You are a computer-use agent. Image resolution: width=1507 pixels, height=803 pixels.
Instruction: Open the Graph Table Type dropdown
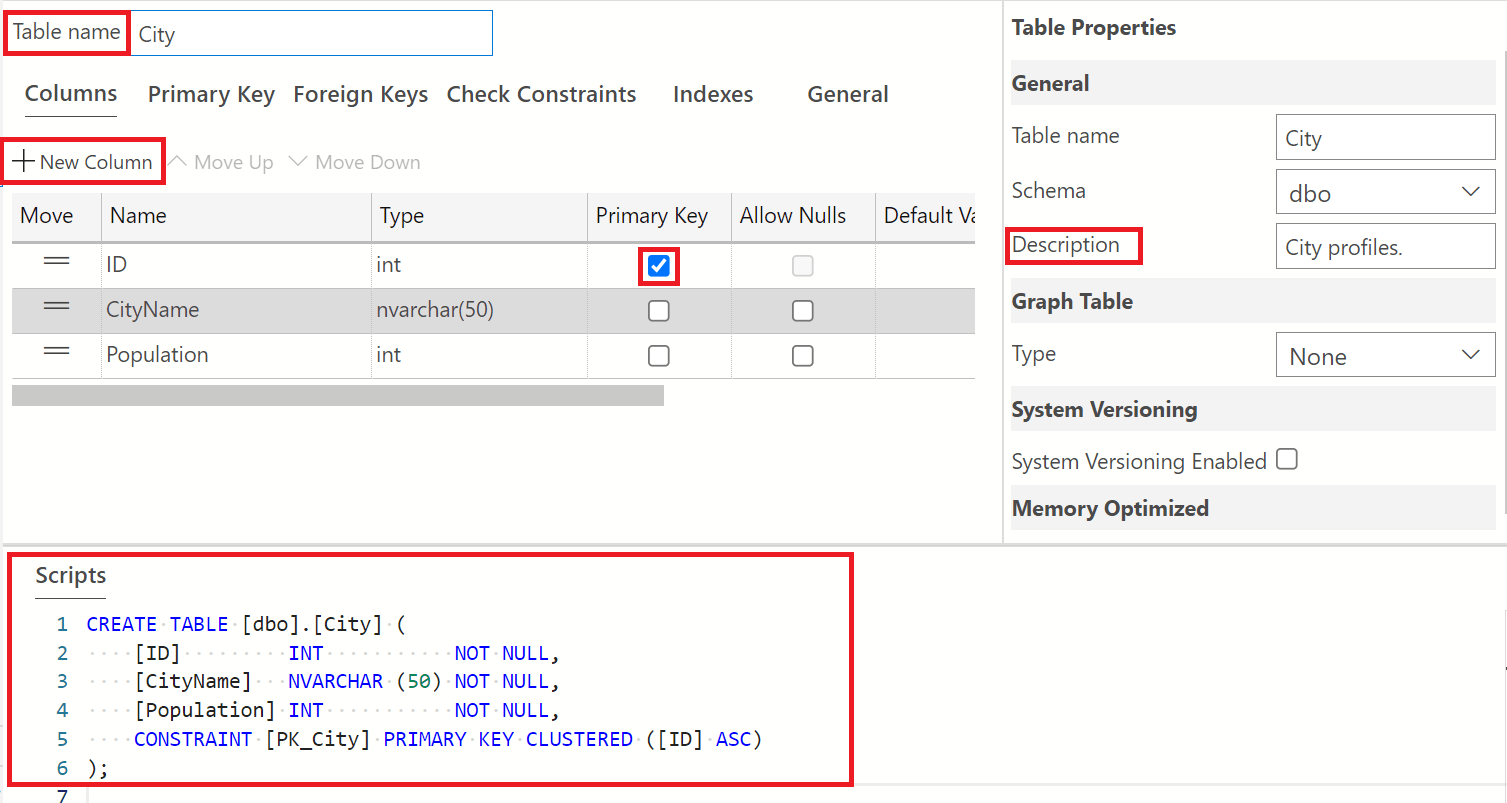coord(1385,354)
